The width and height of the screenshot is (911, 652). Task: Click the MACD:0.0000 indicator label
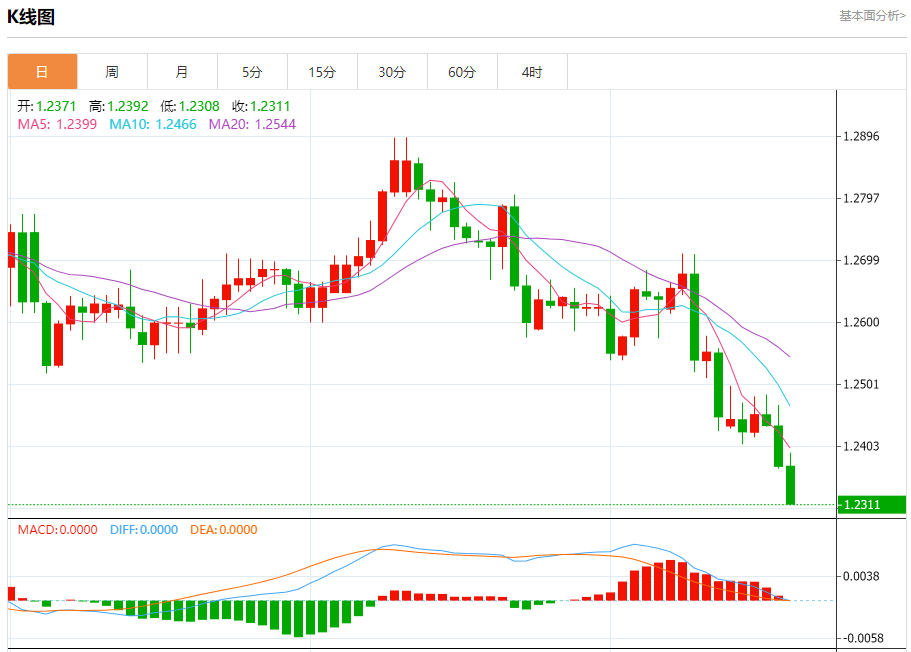(x=58, y=530)
